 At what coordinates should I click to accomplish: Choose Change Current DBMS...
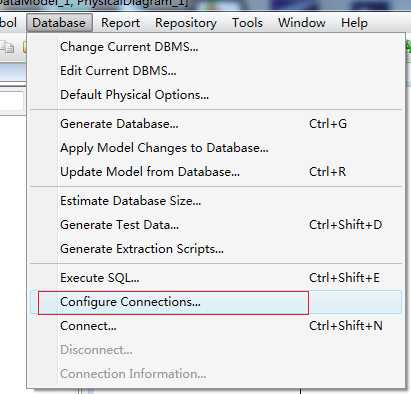pyautogui.click(x=216, y=47)
